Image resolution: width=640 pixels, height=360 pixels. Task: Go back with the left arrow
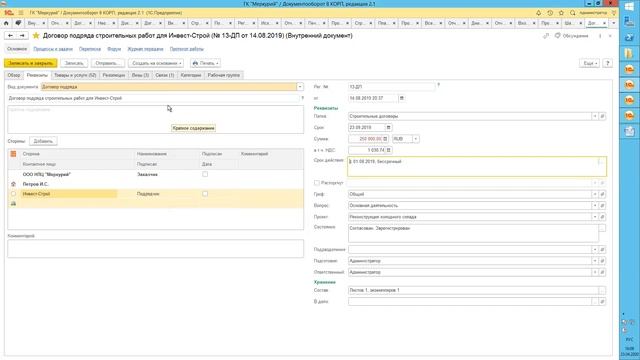click(10, 36)
